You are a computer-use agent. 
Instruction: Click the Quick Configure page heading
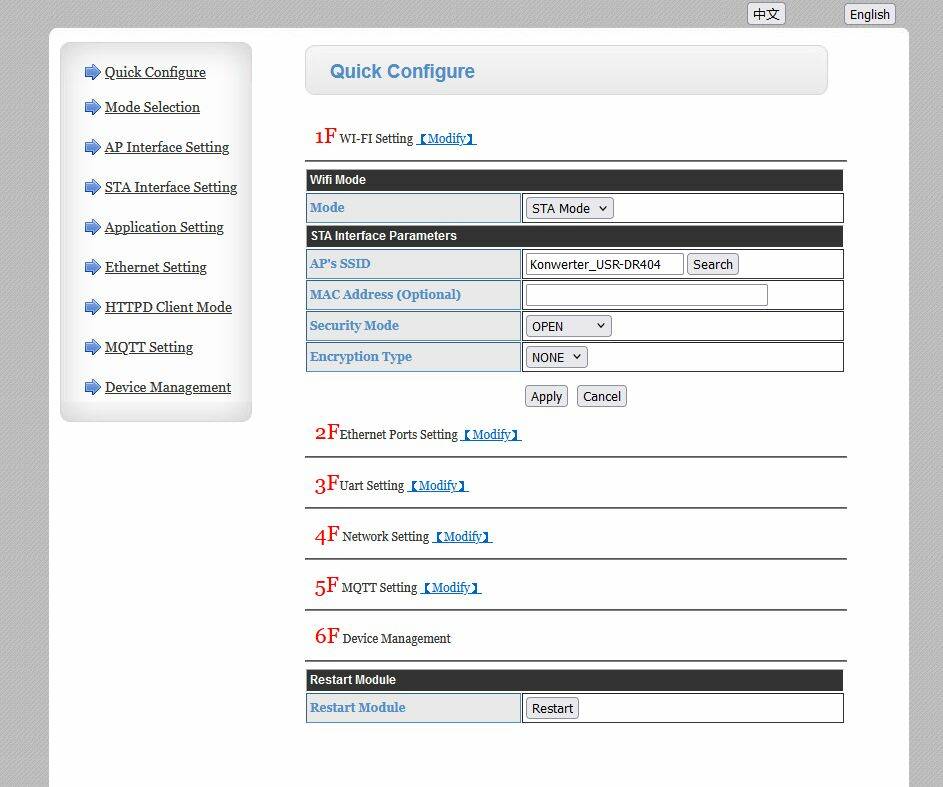pos(402,71)
